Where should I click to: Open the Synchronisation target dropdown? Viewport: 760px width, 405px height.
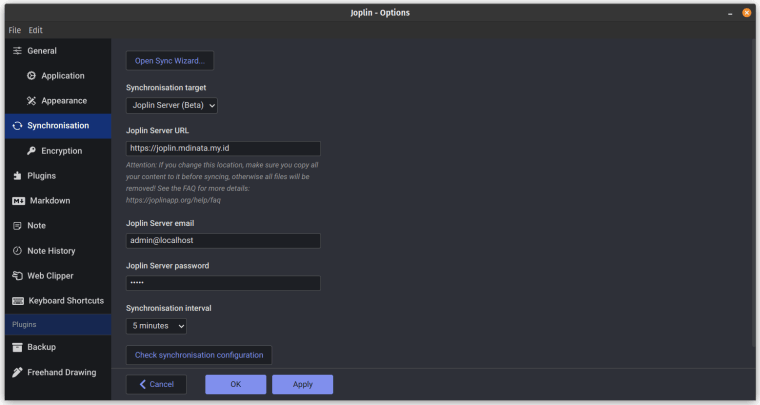tap(172, 106)
